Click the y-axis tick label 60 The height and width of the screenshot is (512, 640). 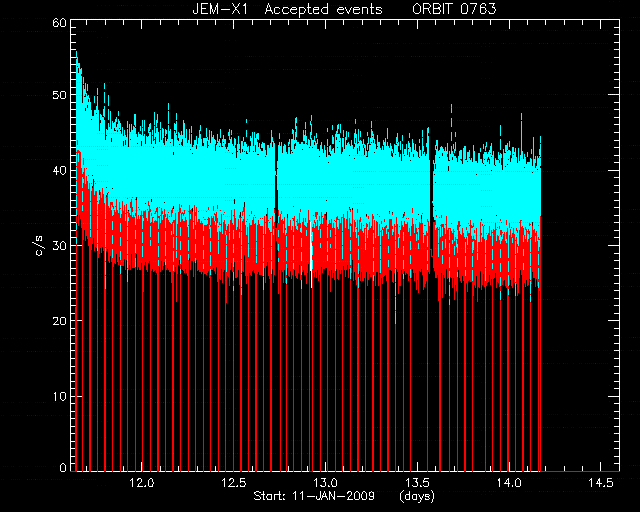point(59,22)
